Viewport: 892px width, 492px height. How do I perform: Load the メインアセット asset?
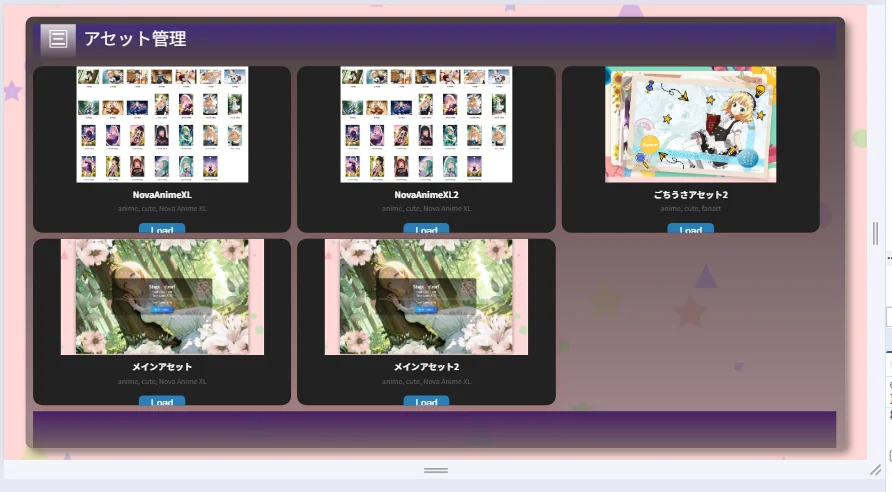pos(162,402)
